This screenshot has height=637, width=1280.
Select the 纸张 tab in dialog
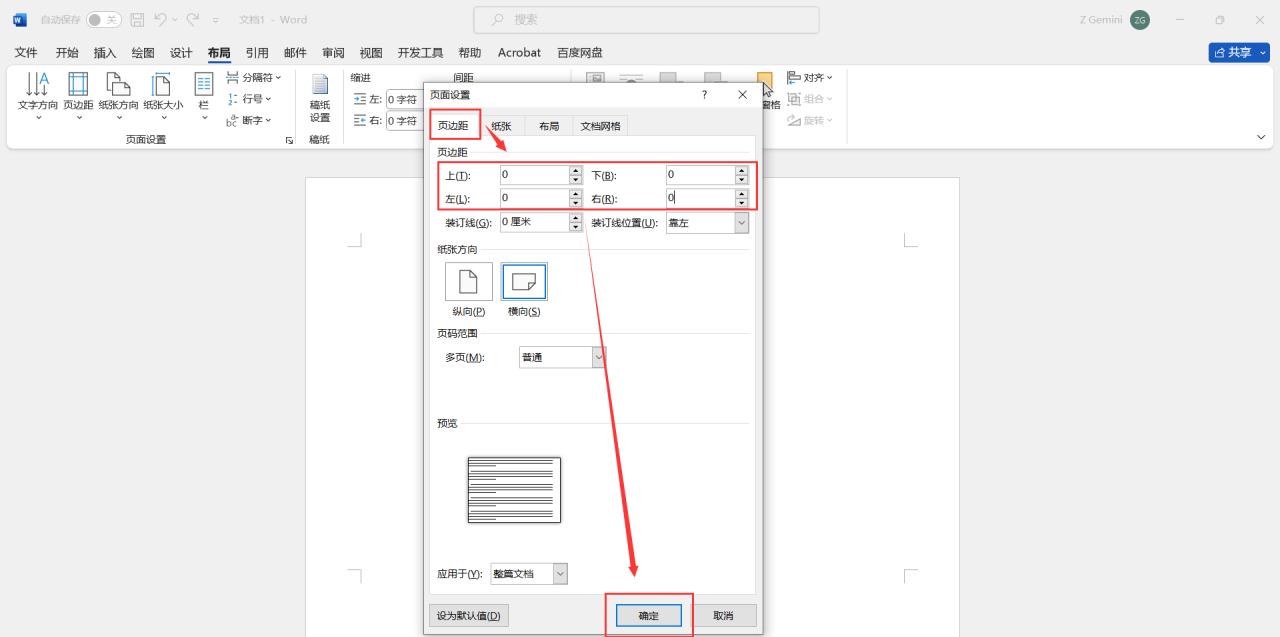(501, 126)
